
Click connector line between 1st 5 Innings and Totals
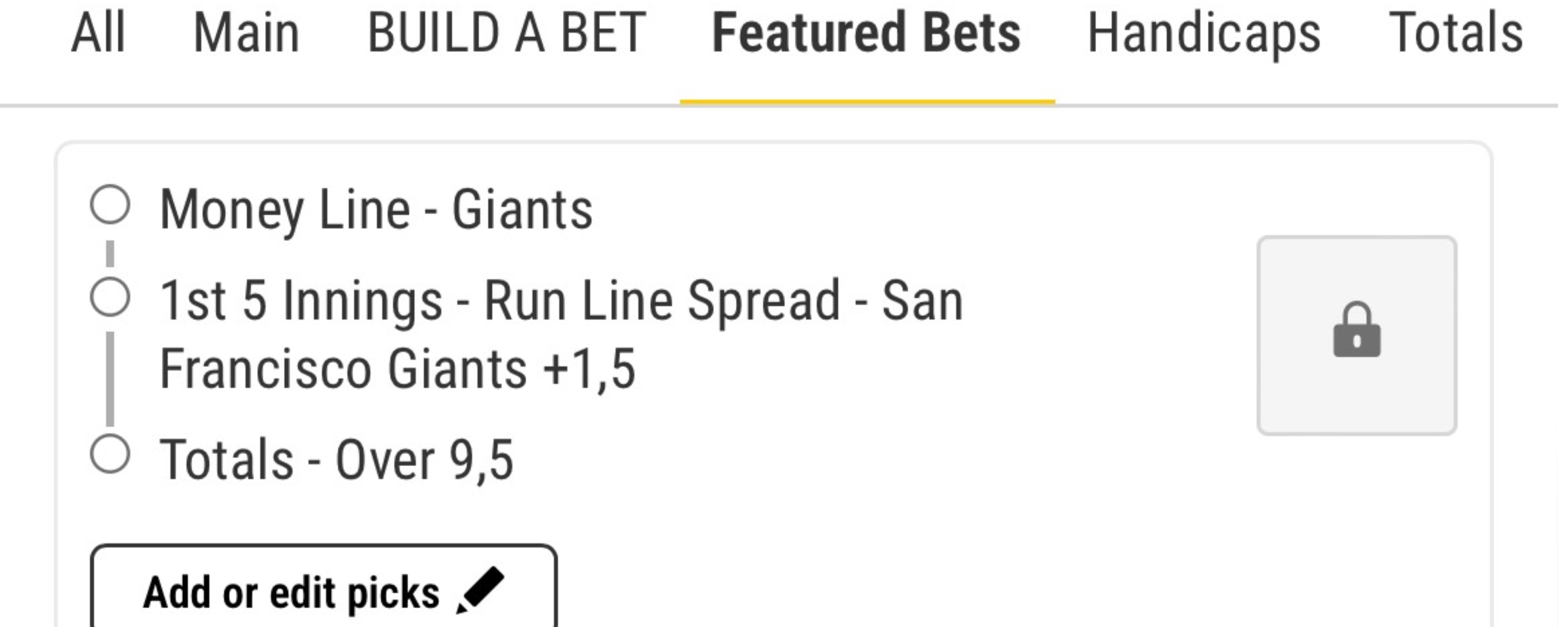(x=110, y=379)
